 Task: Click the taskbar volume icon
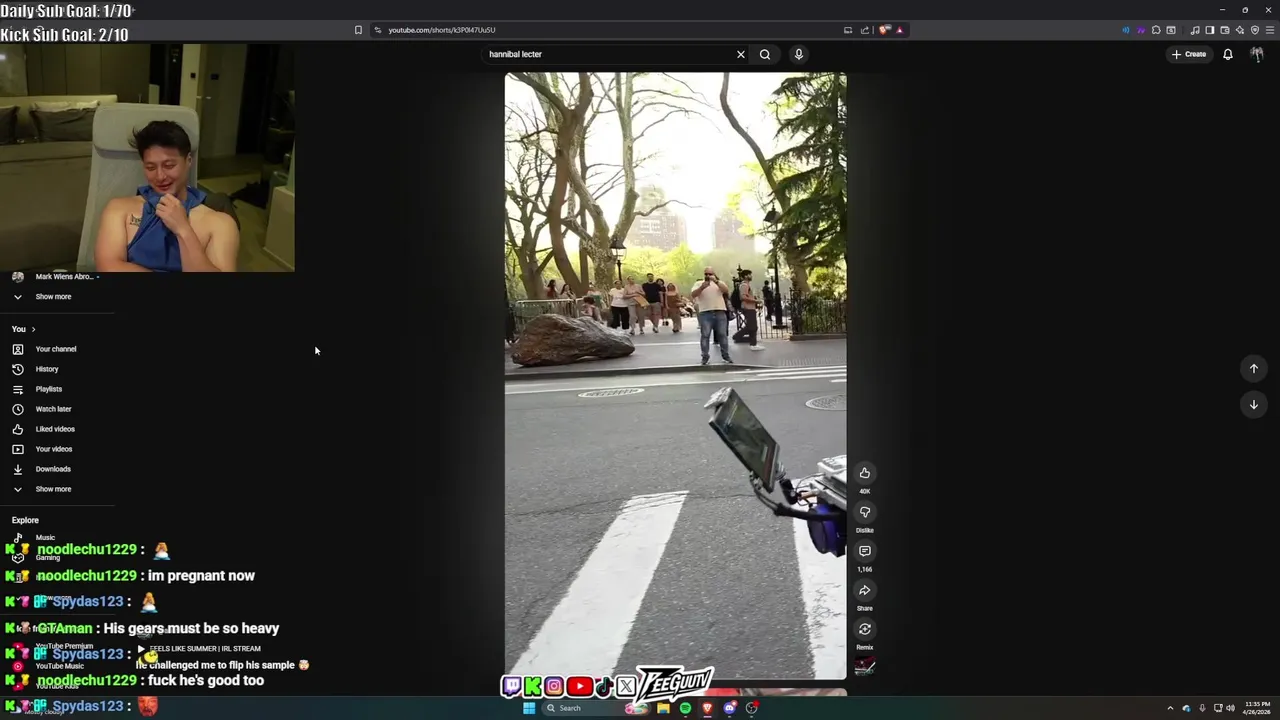pyautogui.click(x=1231, y=708)
